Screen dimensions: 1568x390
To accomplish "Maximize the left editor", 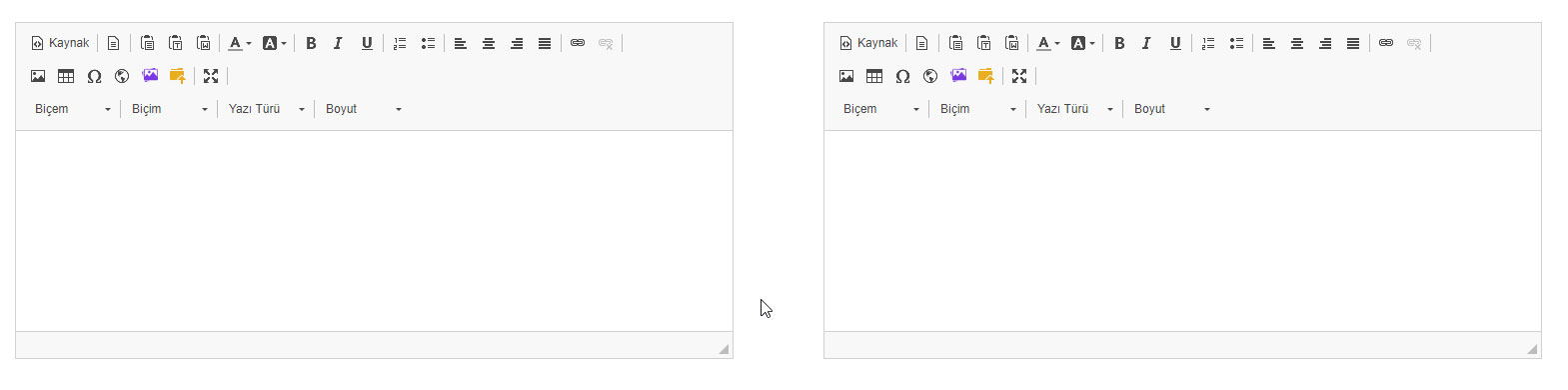I will [x=211, y=76].
